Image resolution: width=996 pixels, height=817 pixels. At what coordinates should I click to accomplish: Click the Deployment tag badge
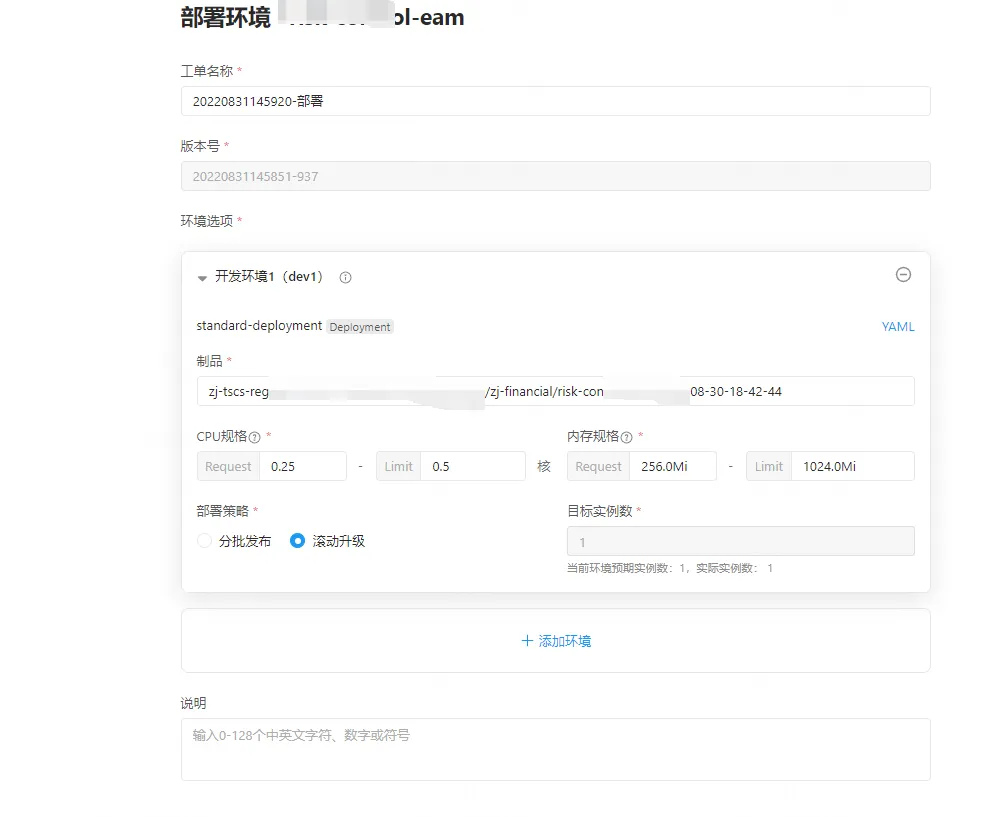pos(360,327)
